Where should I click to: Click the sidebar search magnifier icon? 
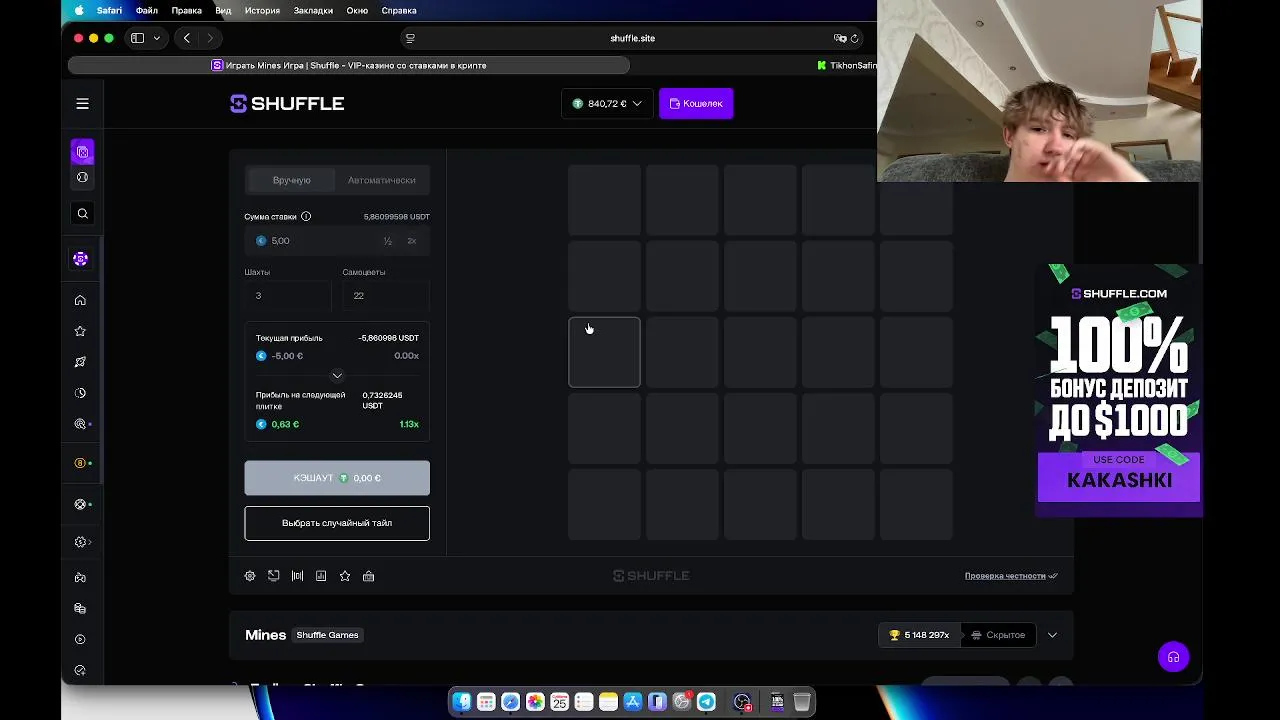point(83,214)
